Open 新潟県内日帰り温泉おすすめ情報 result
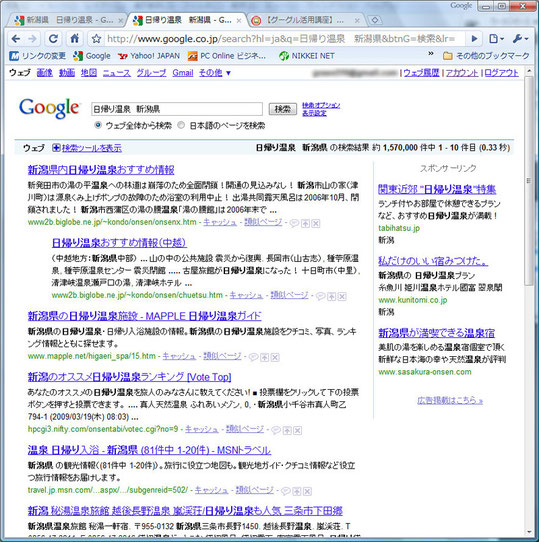Viewport: 539px width, 542px height. (x=101, y=170)
